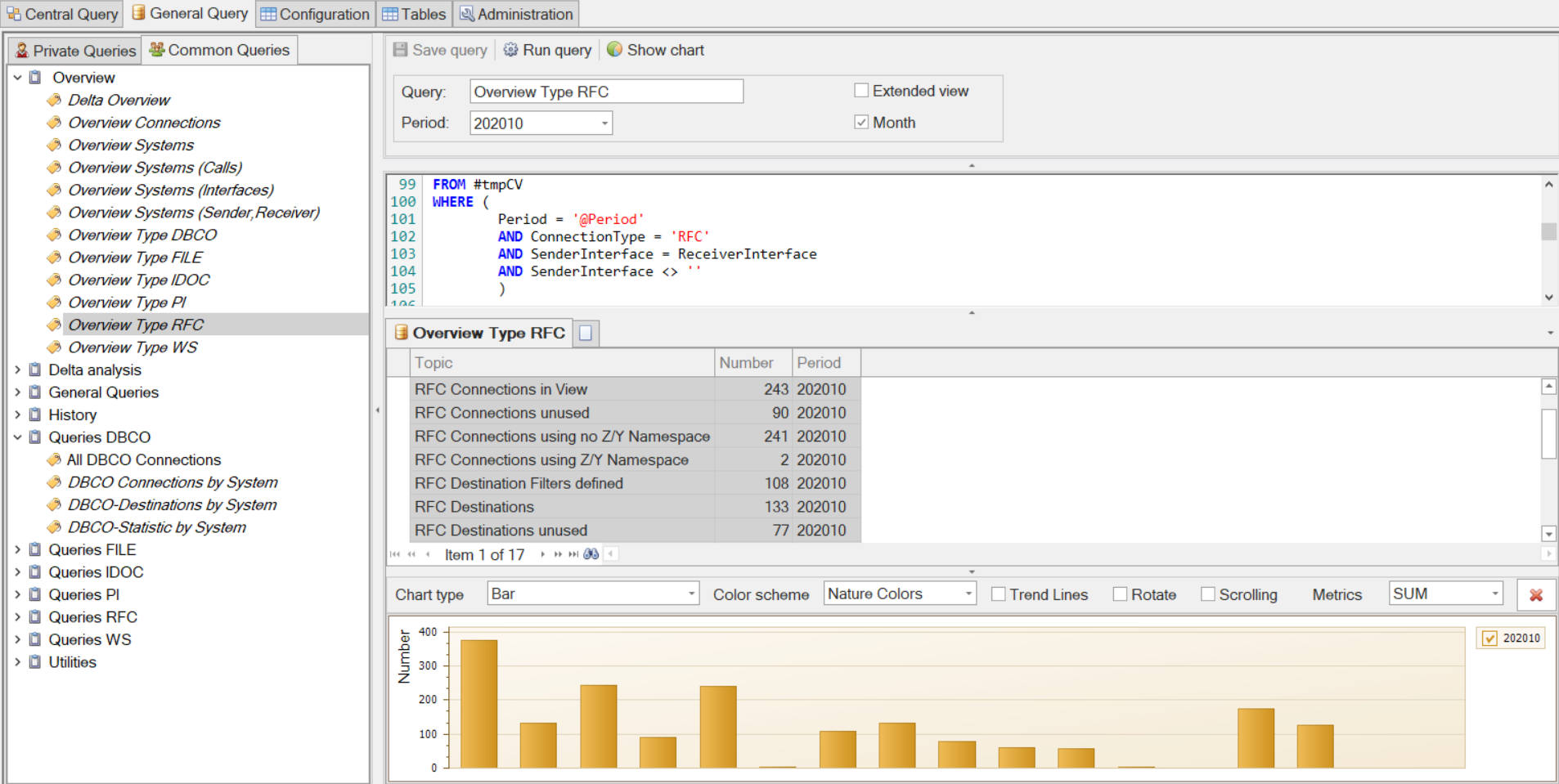The height and width of the screenshot is (784, 1559).
Task: Click the Private Queries user icon
Action: [22, 51]
